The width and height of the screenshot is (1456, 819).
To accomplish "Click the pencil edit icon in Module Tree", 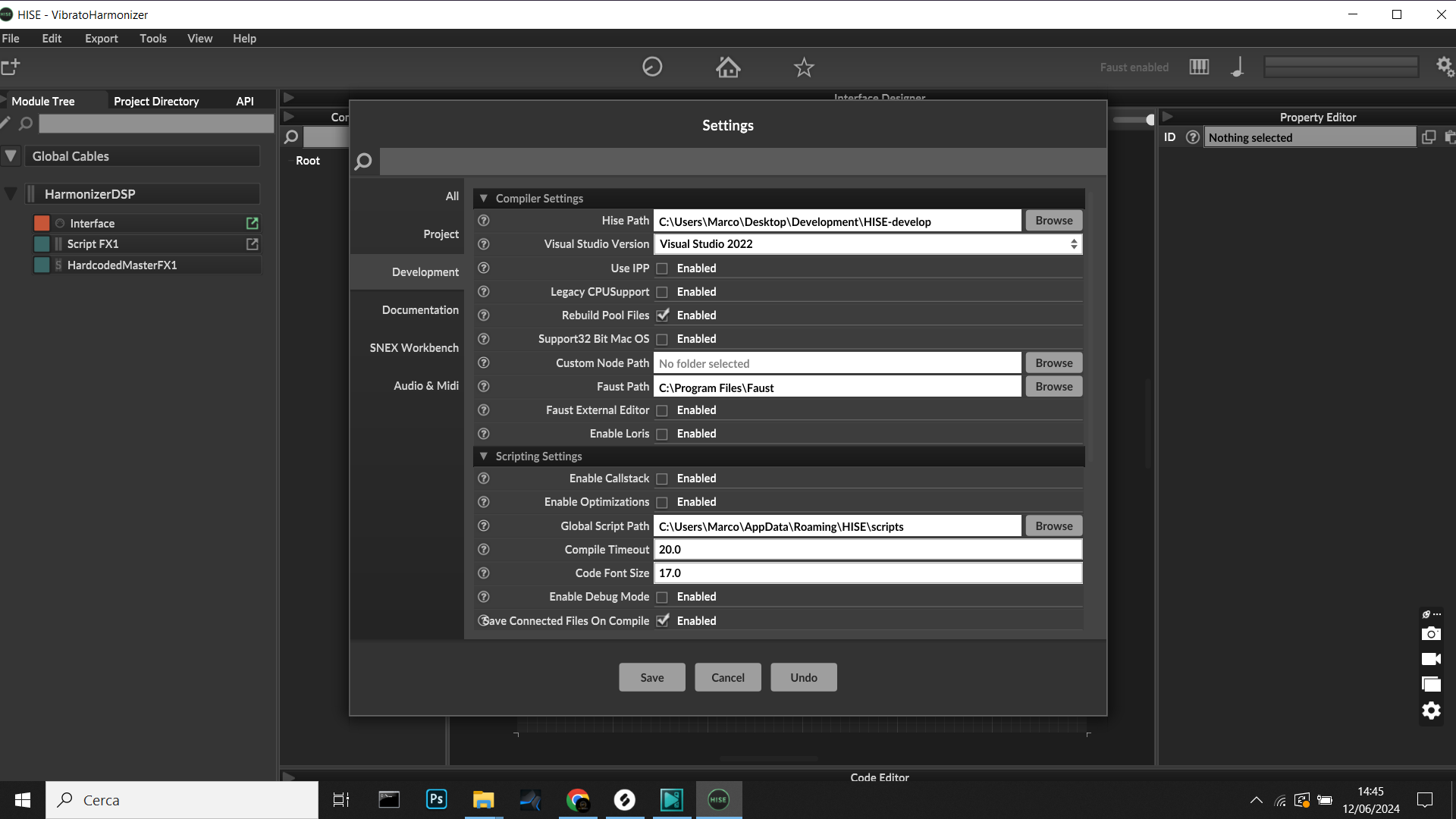I will 5,122.
